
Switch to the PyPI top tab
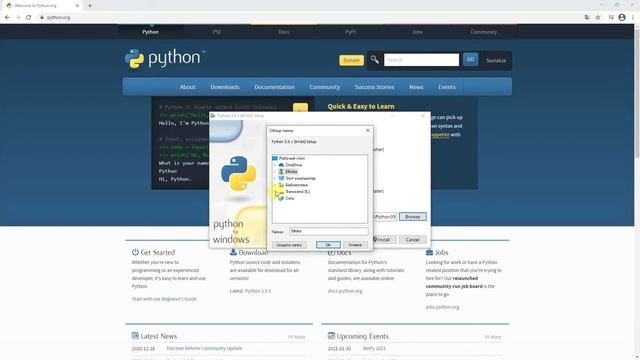pos(350,32)
